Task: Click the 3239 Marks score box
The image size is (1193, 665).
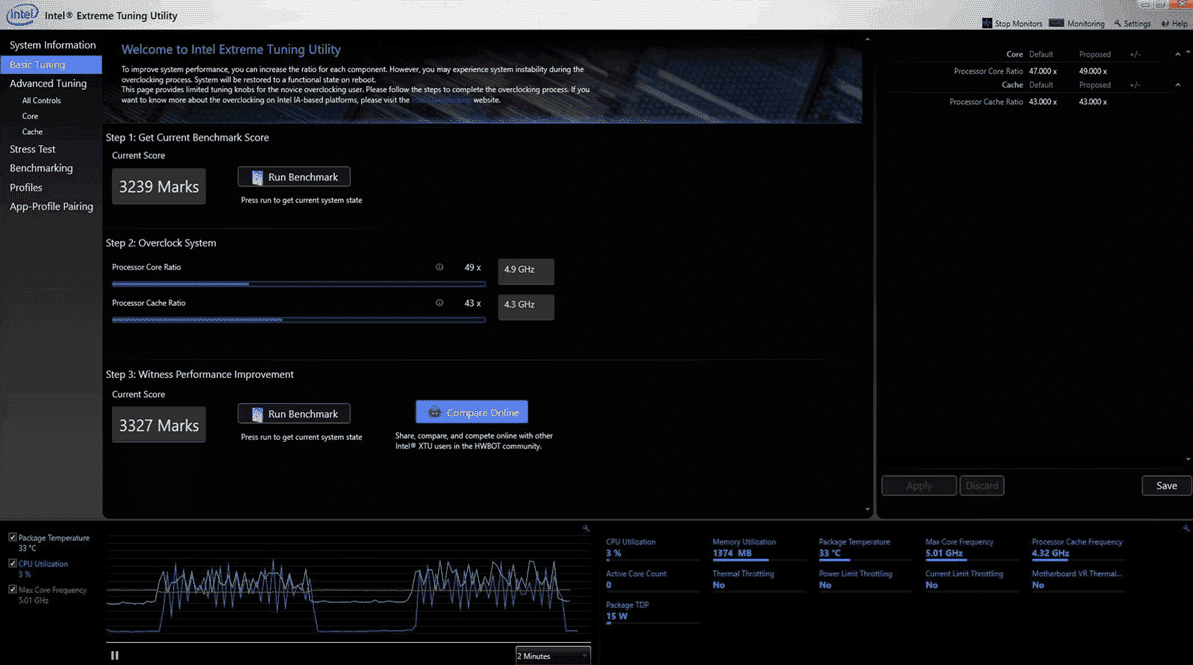Action: (x=158, y=186)
